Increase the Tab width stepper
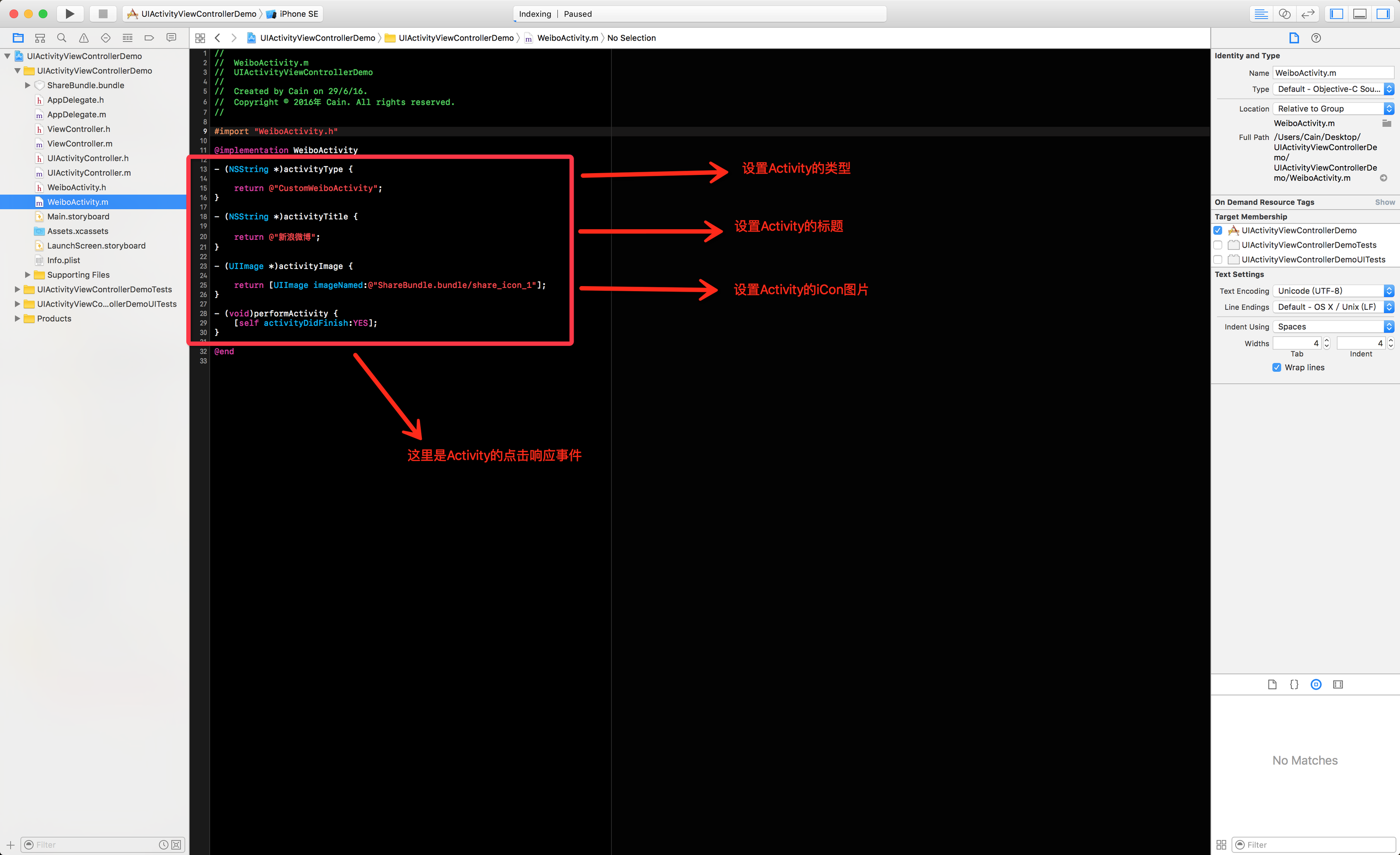1400x855 pixels. [x=1327, y=340]
